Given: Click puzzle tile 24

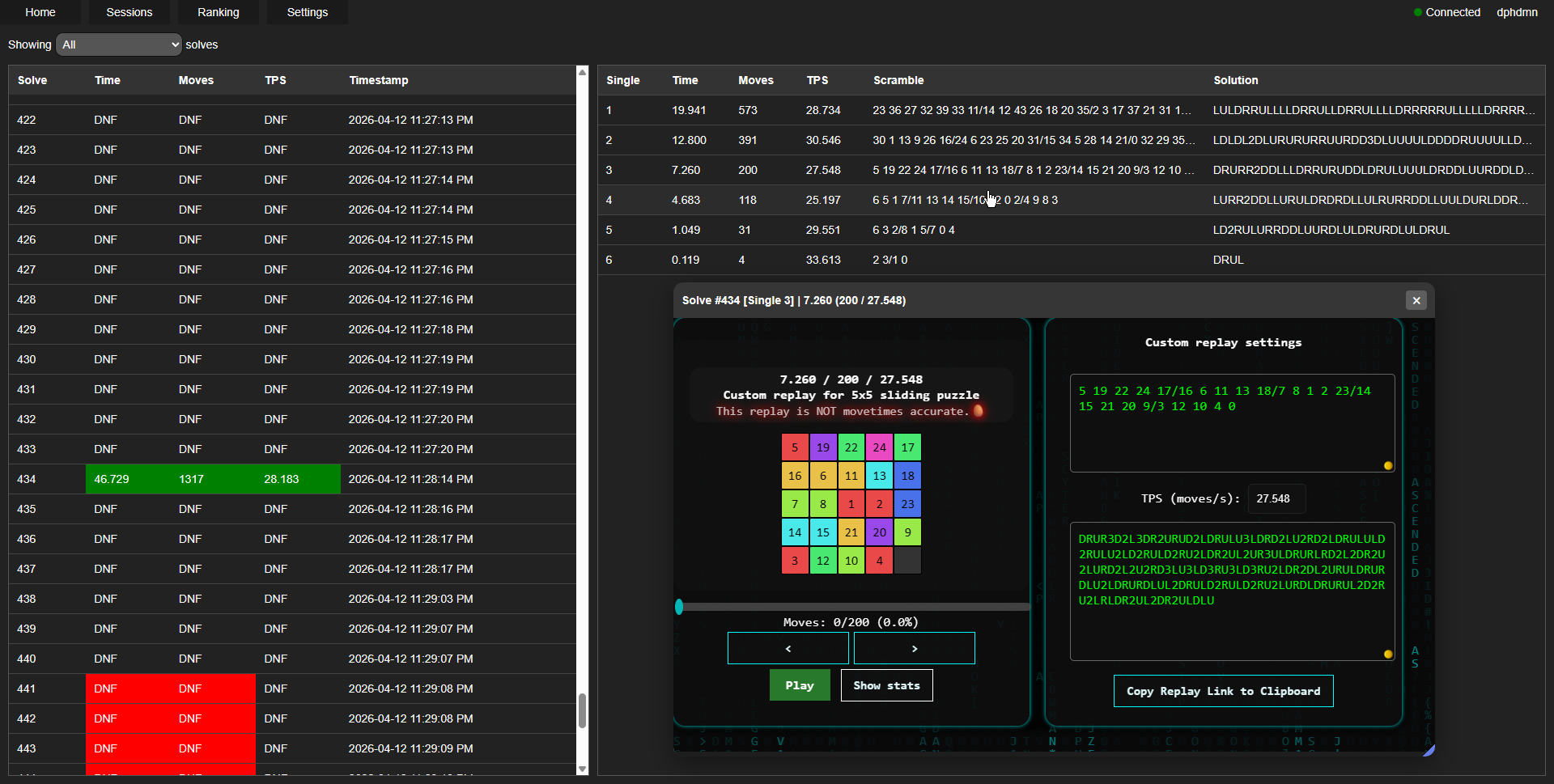Looking at the screenshot, I should pyautogui.click(x=880, y=447).
